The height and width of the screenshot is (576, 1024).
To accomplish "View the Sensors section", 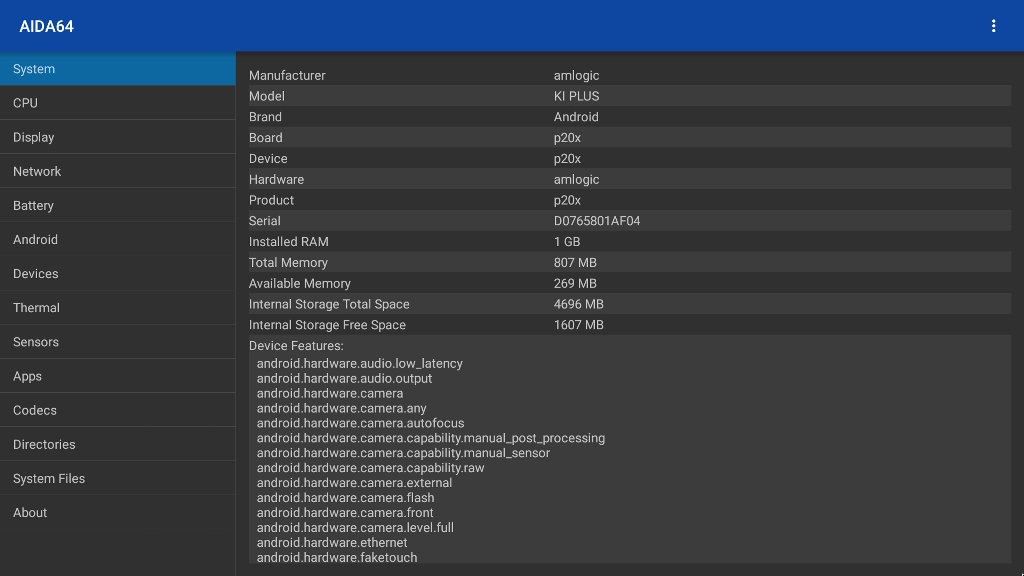I will click(x=118, y=342).
